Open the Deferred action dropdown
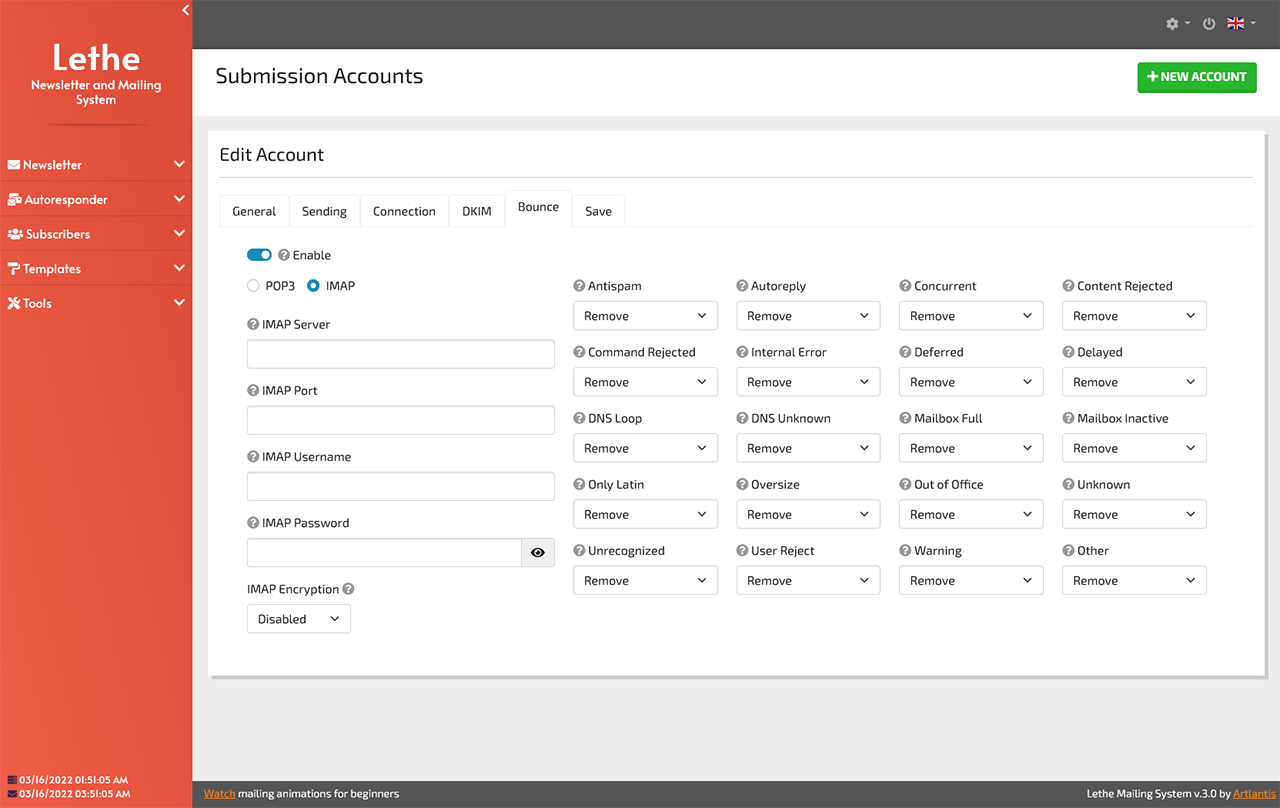 971,382
